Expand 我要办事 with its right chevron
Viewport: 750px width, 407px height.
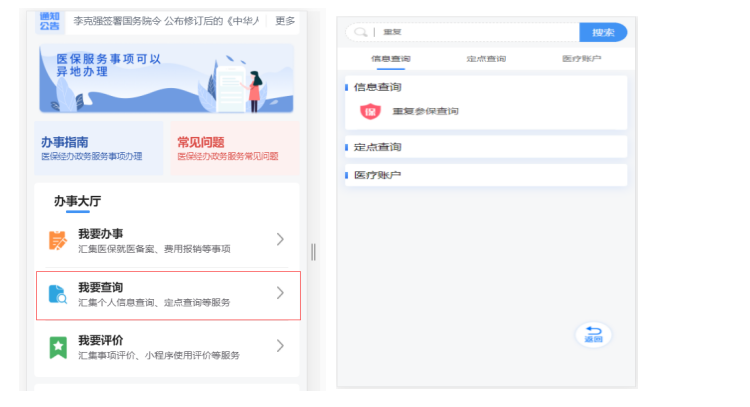[x=280, y=240]
